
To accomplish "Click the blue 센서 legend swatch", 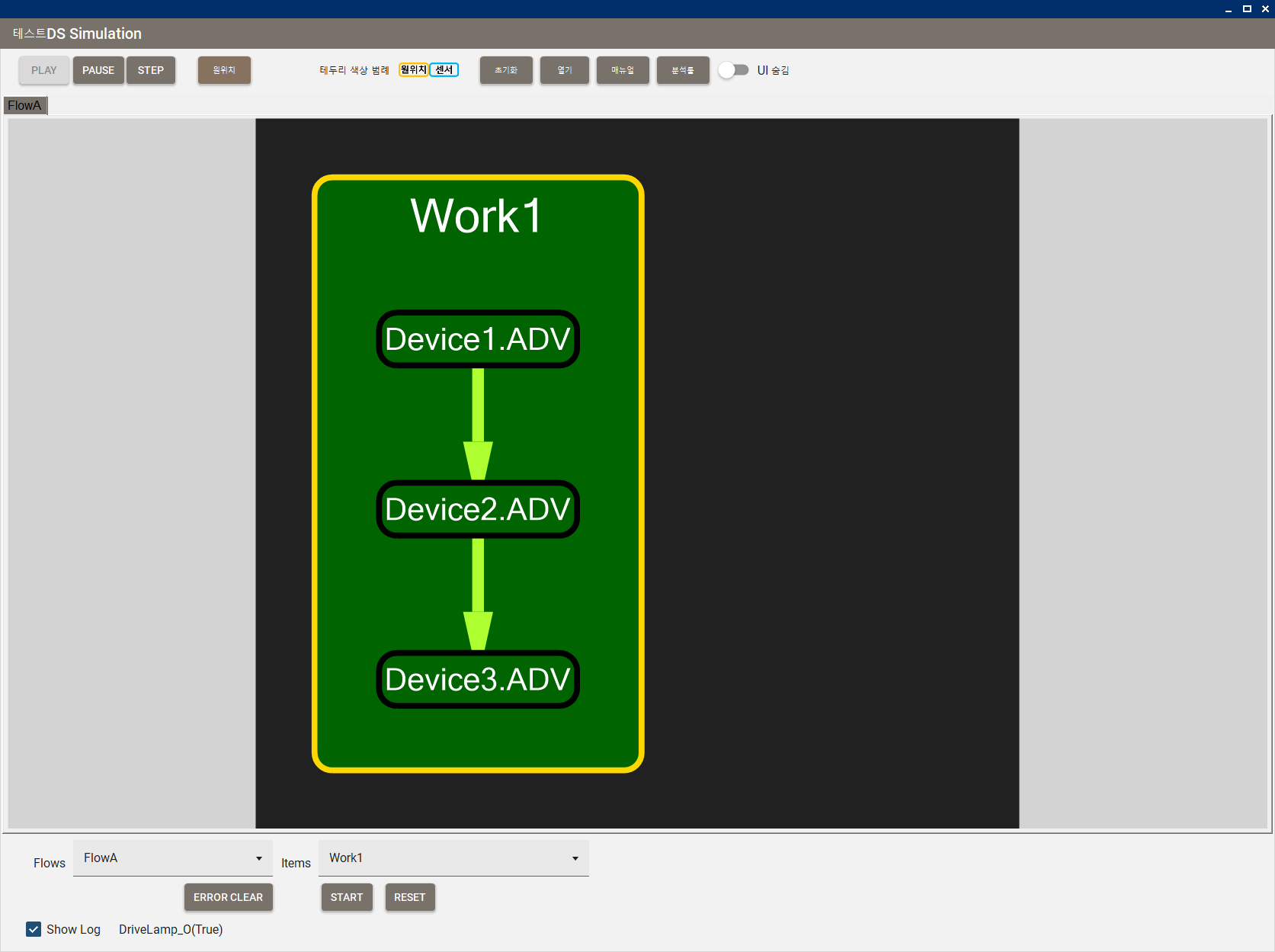I will click(444, 70).
